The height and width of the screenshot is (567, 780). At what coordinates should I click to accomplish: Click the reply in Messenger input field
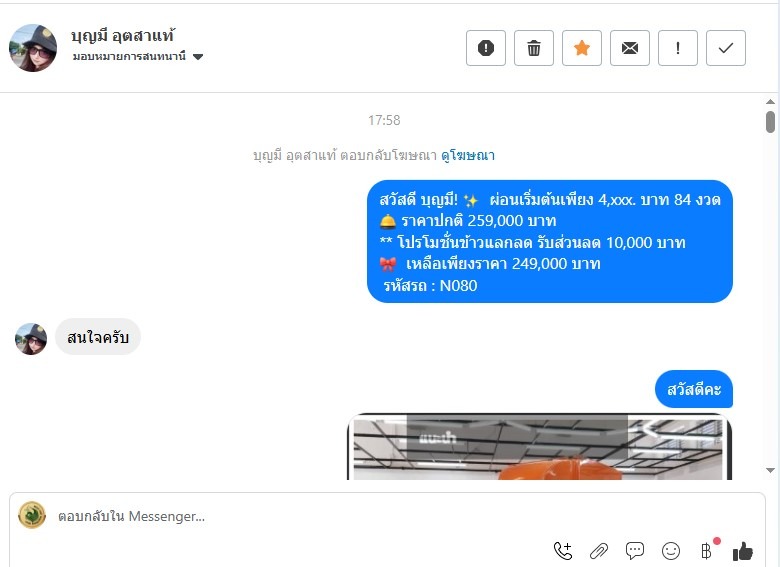[x=387, y=516]
